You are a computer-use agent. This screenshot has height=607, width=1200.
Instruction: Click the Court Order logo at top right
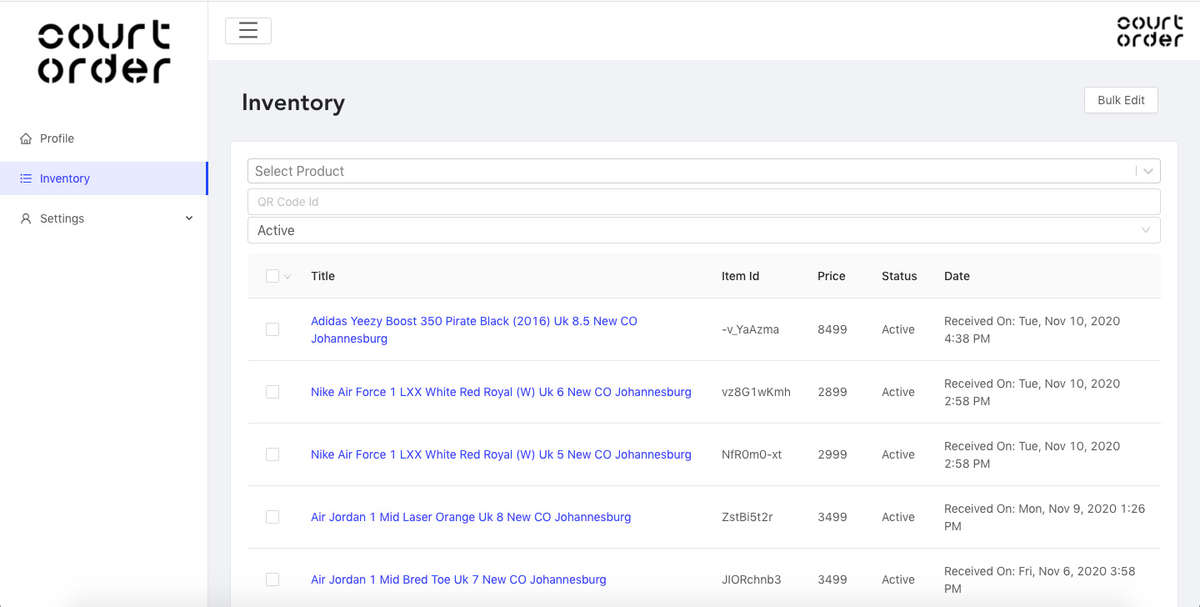[x=1150, y=30]
